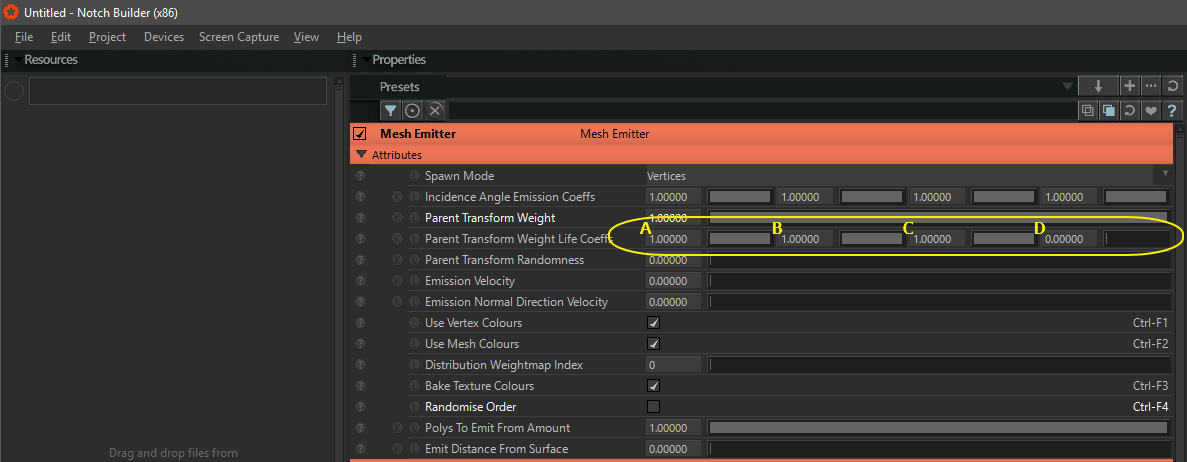Collapse the Properties panel header triangle
1187x462 pixels.
click(x=366, y=60)
